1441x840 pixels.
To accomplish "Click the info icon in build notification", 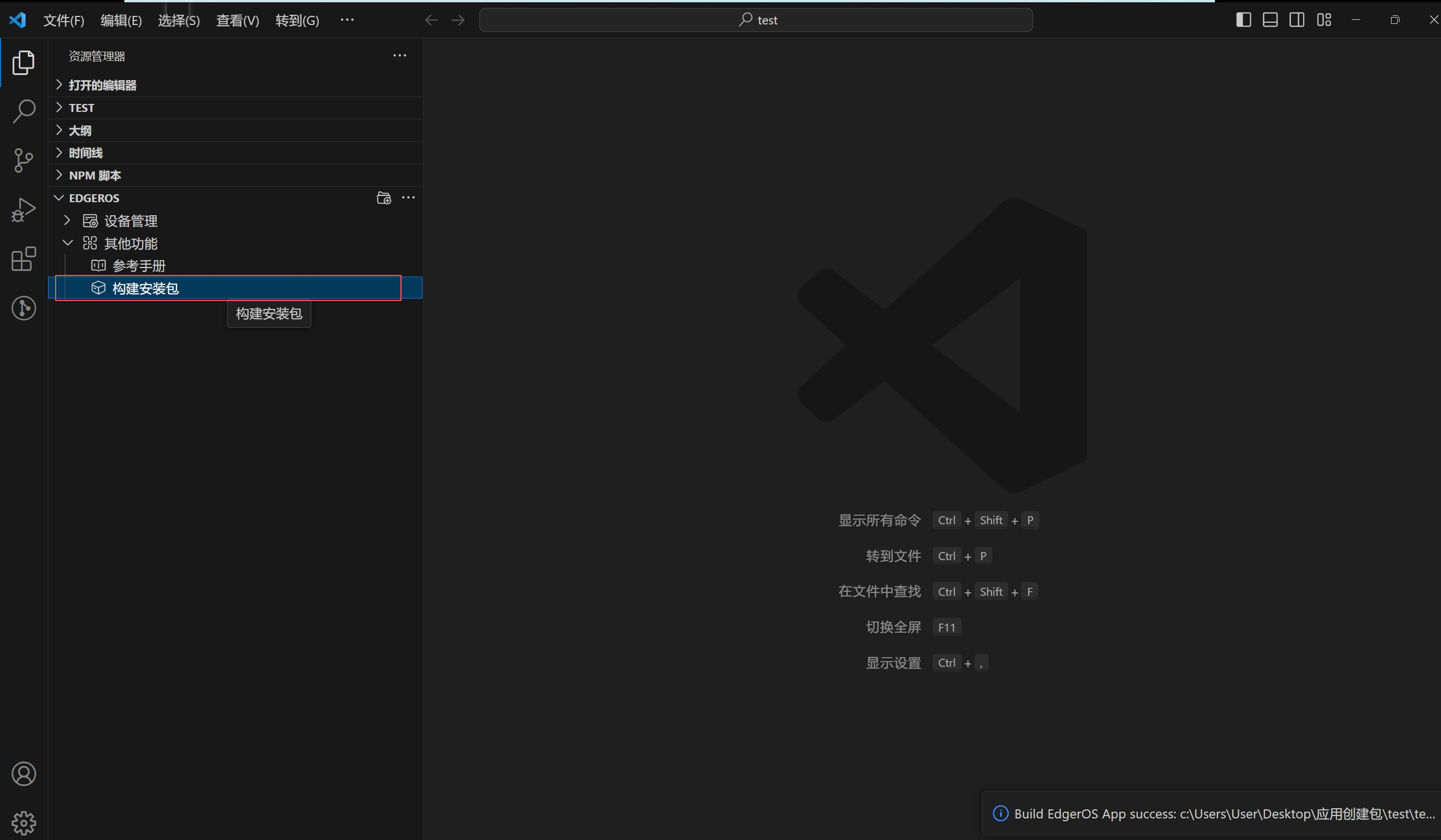I will pyautogui.click(x=1000, y=813).
